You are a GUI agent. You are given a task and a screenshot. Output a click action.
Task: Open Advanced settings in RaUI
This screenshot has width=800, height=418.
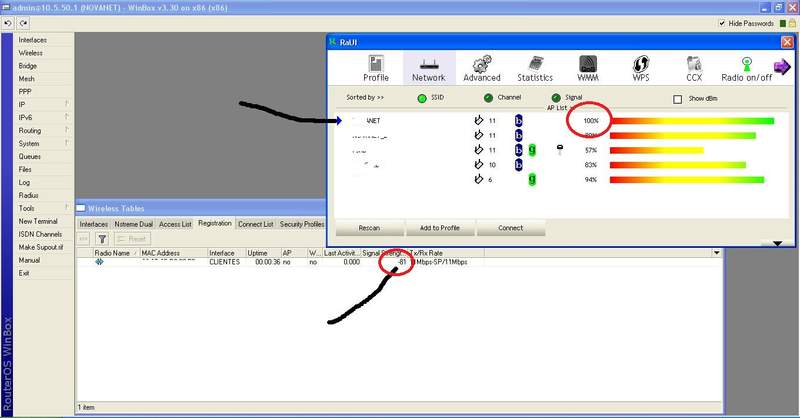(482, 68)
